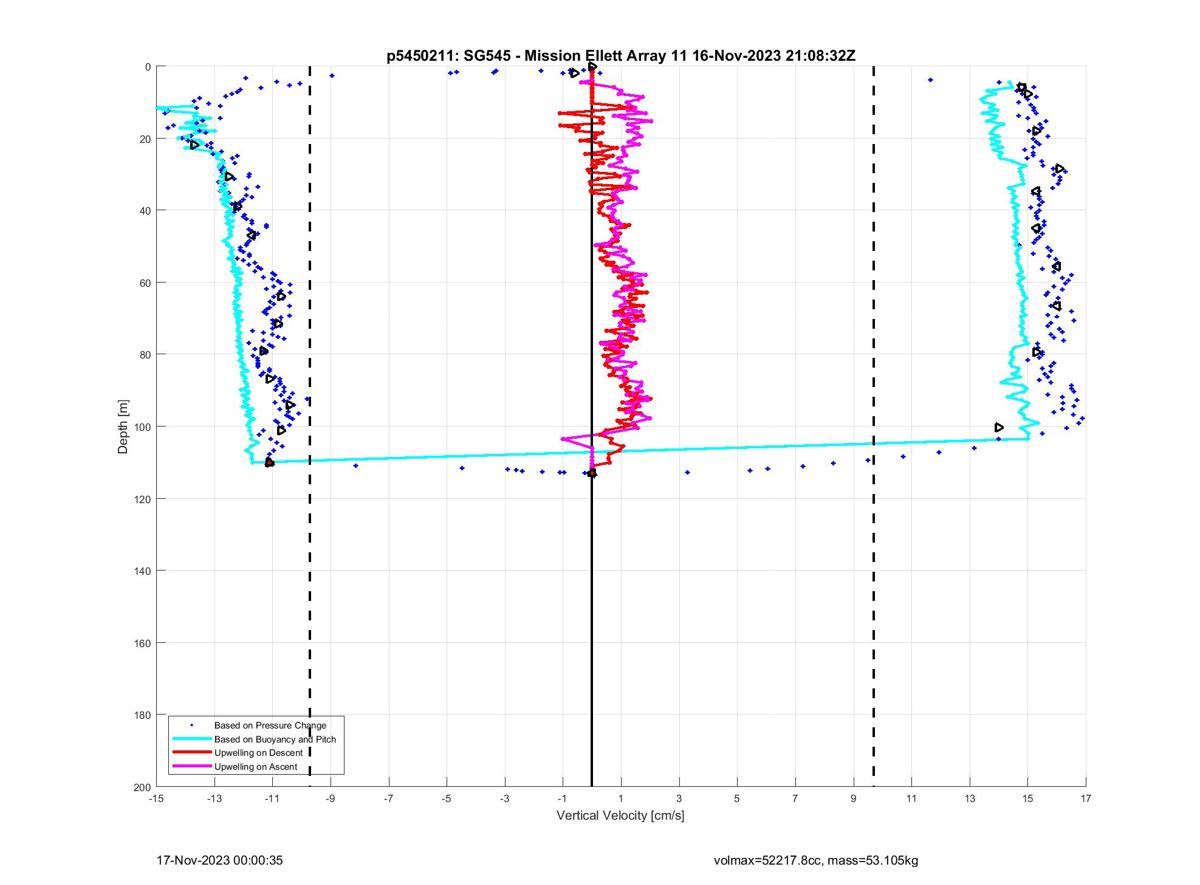1200x885 pixels.
Task: Click the plot title starting with p5450211
Action: click(x=620, y=55)
